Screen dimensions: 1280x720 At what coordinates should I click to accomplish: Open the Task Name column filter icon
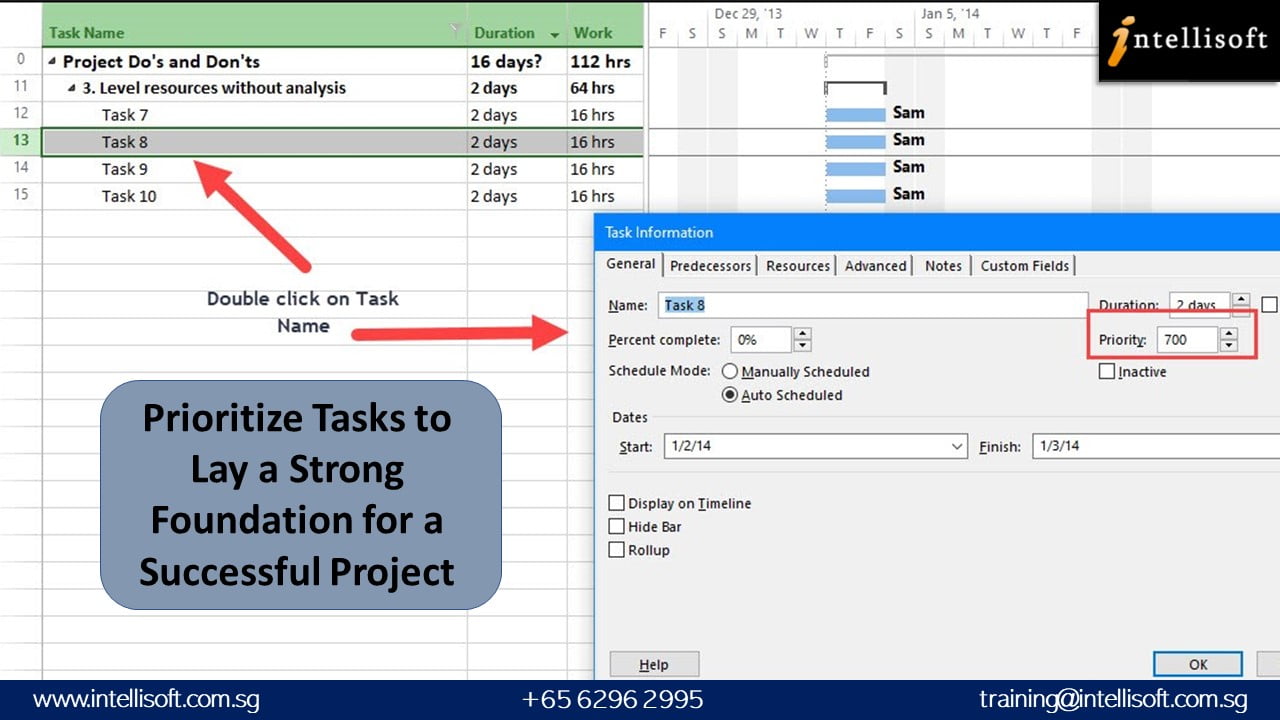[x=456, y=32]
